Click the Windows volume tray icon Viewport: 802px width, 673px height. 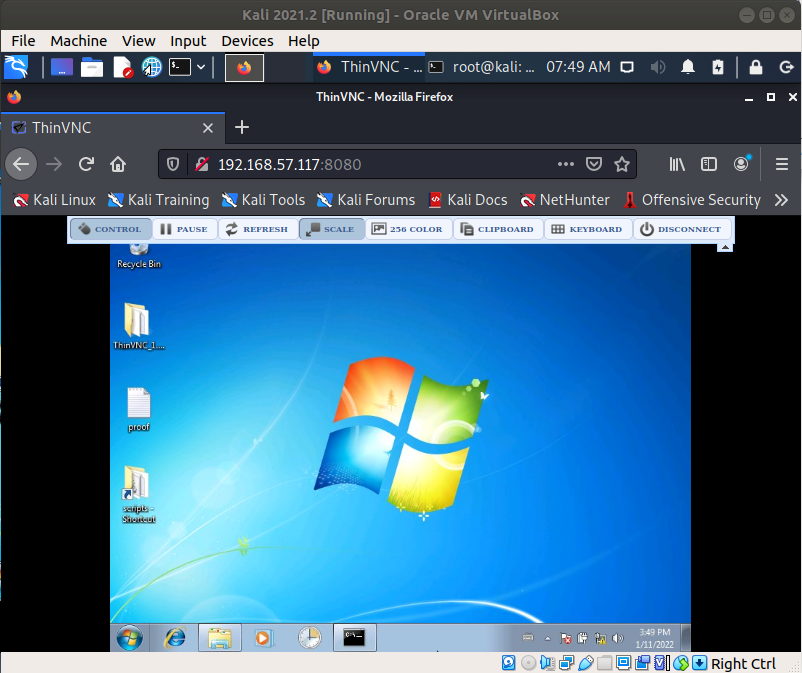pos(618,638)
